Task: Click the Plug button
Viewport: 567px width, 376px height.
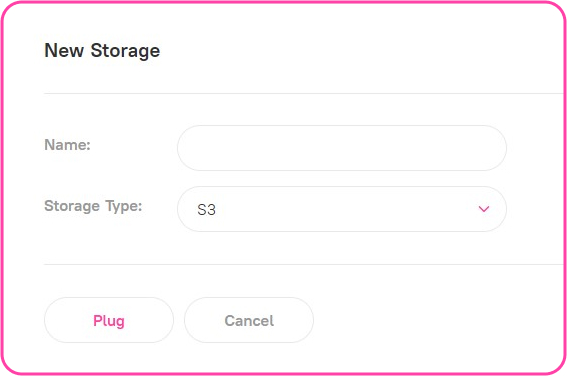Action: (109, 320)
